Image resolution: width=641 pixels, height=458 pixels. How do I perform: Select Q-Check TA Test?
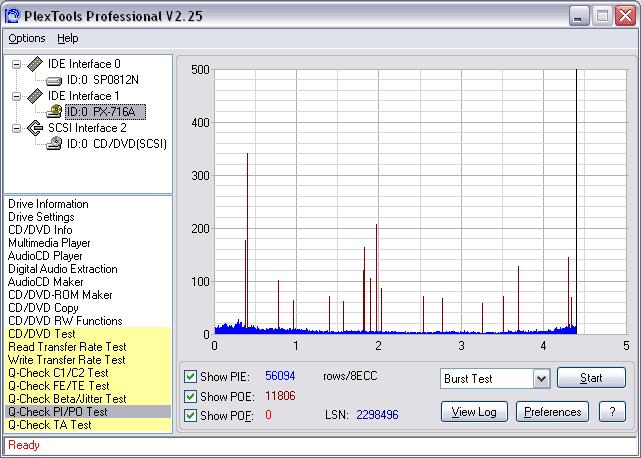click(x=88, y=425)
